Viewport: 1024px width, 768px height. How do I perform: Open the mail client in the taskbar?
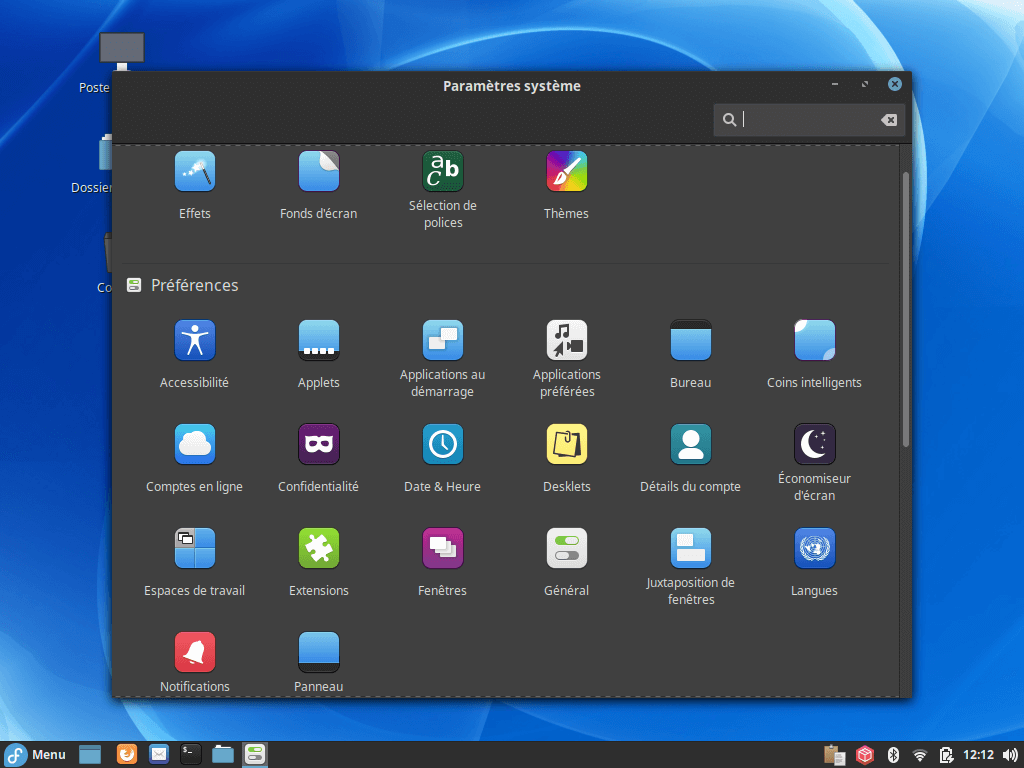click(x=159, y=754)
